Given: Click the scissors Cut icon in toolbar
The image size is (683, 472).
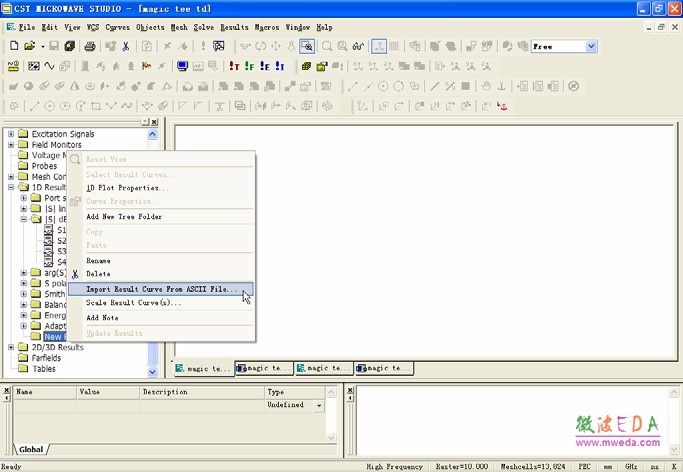Looking at the screenshot, I should click(x=126, y=46).
